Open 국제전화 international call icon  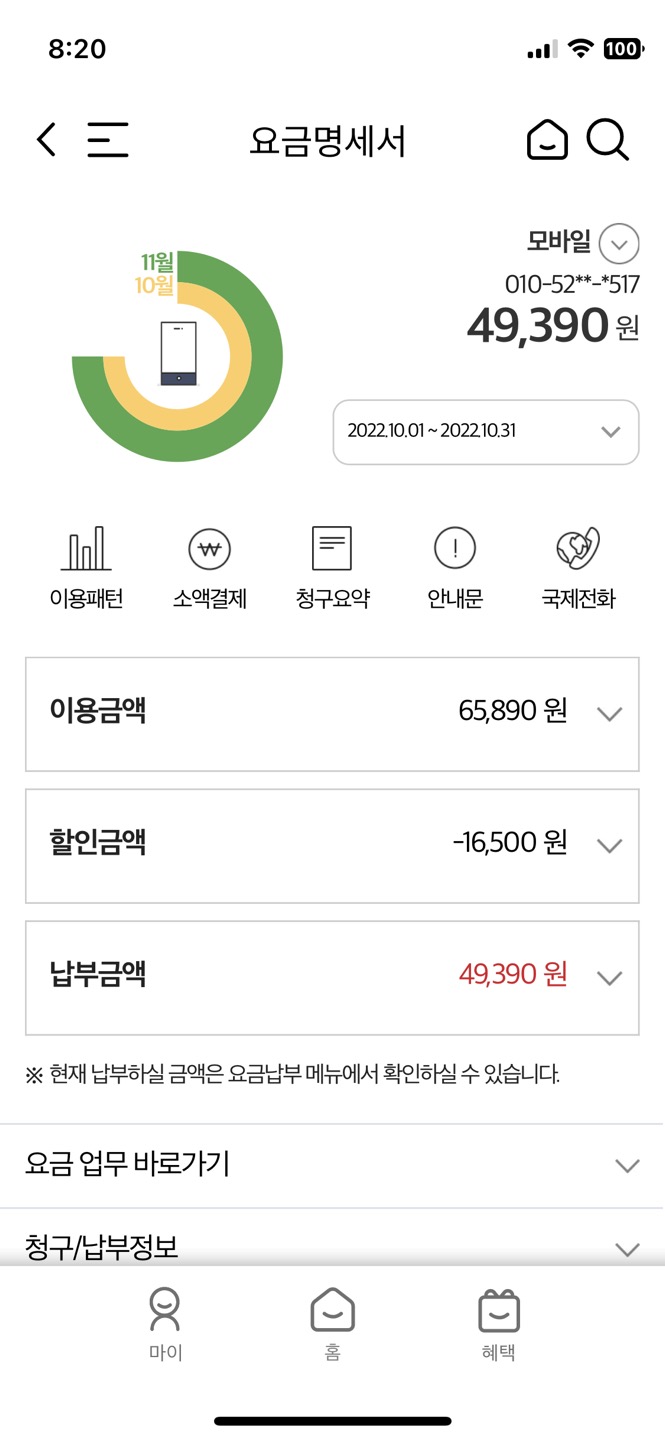tap(578, 567)
